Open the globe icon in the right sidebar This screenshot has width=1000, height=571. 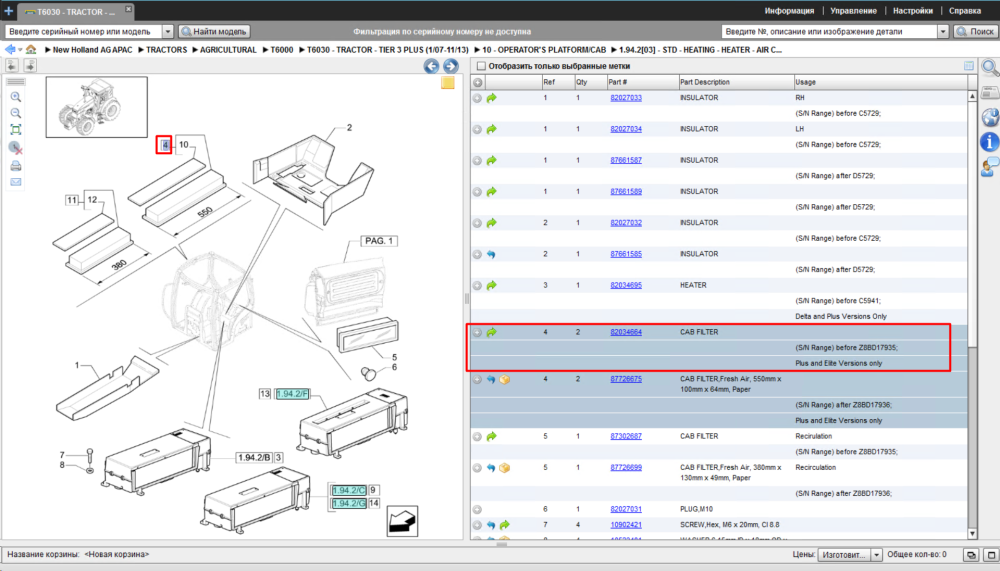click(990, 117)
